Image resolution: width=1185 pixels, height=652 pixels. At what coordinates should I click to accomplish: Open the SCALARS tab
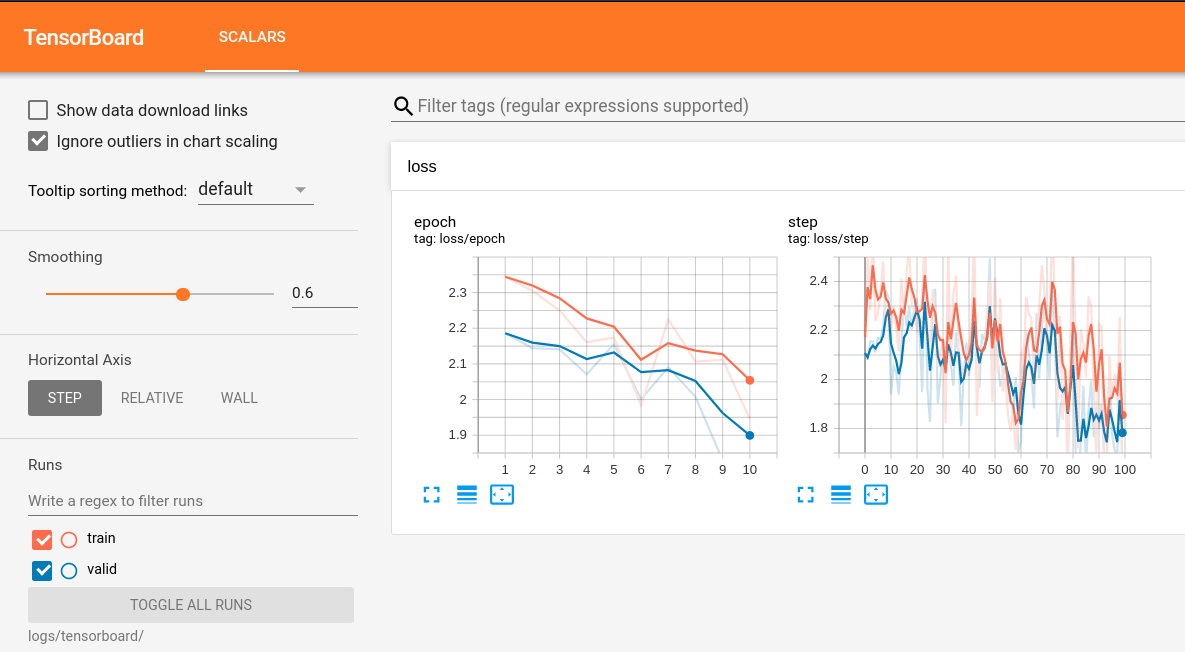(252, 37)
